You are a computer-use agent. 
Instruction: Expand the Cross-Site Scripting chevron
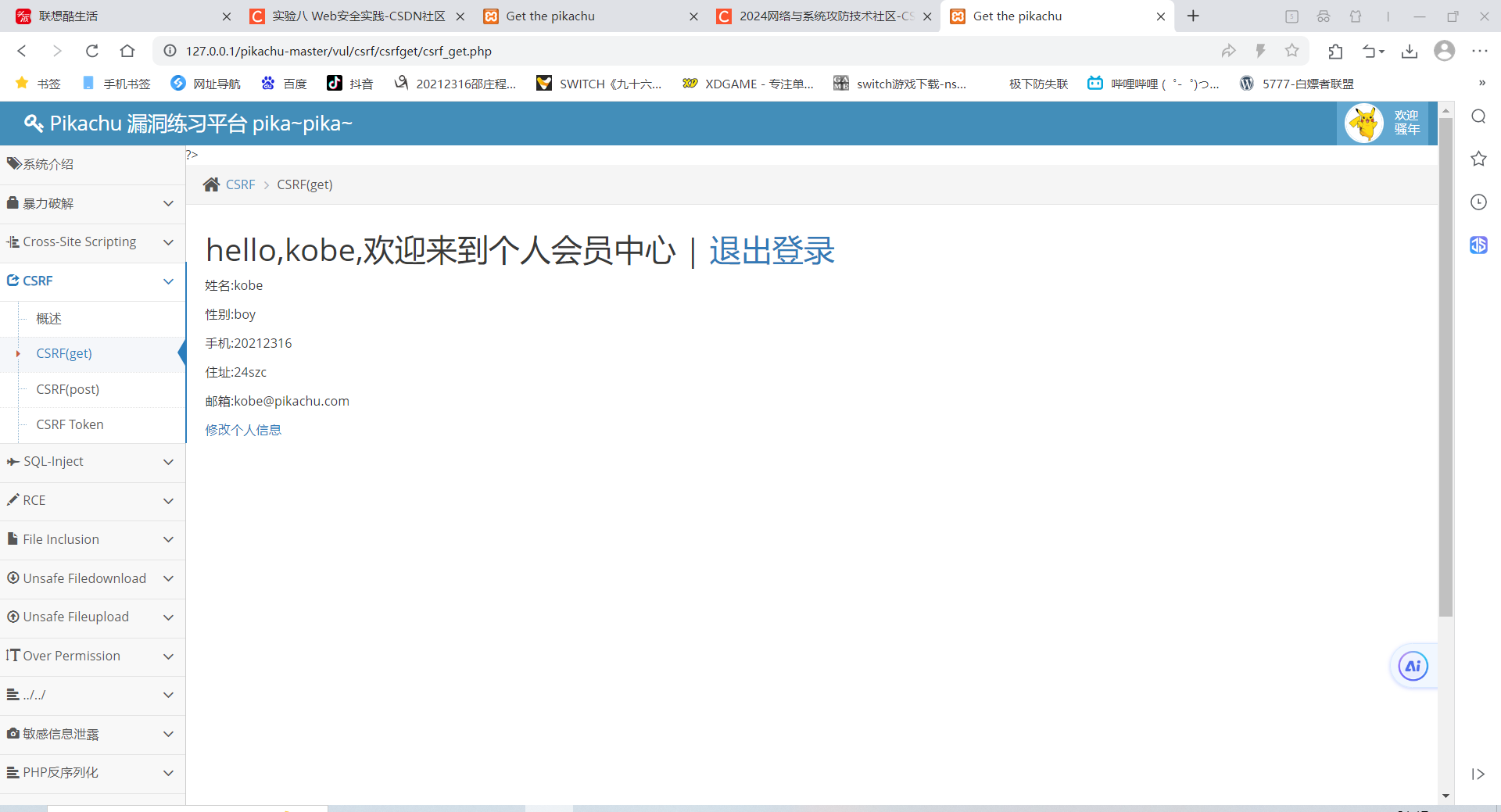tap(168, 242)
